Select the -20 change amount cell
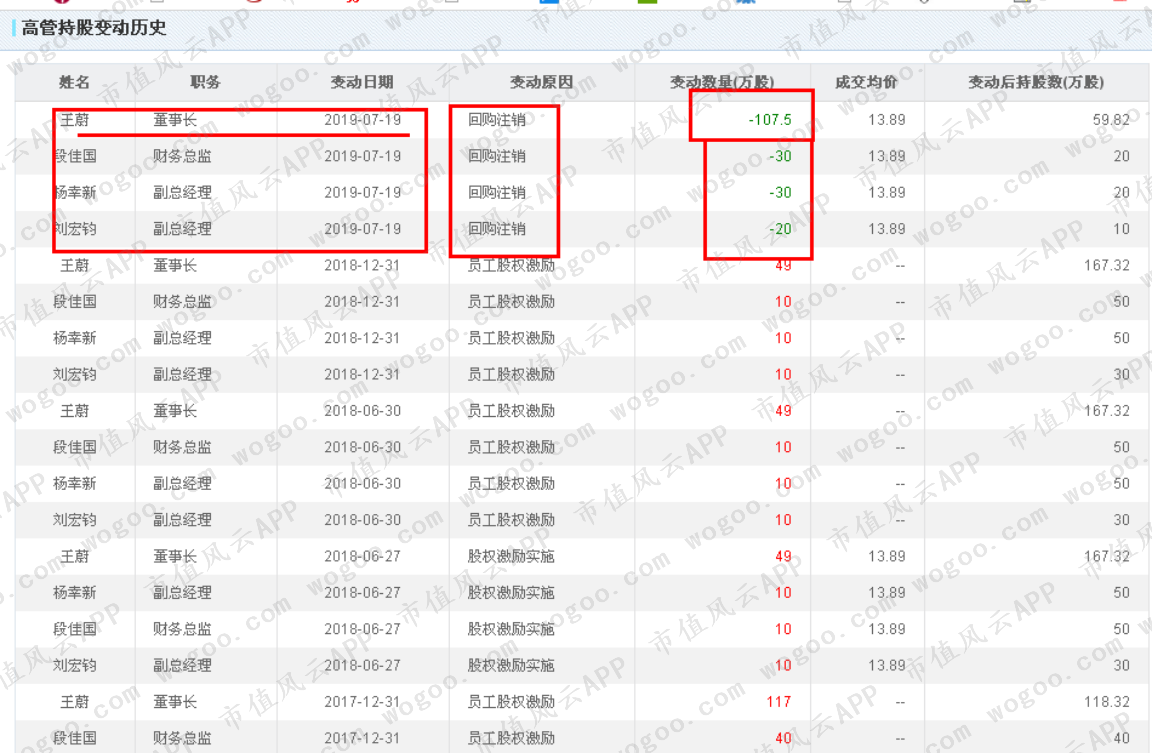This screenshot has width=1152, height=753. pyautogui.click(x=780, y=229)
